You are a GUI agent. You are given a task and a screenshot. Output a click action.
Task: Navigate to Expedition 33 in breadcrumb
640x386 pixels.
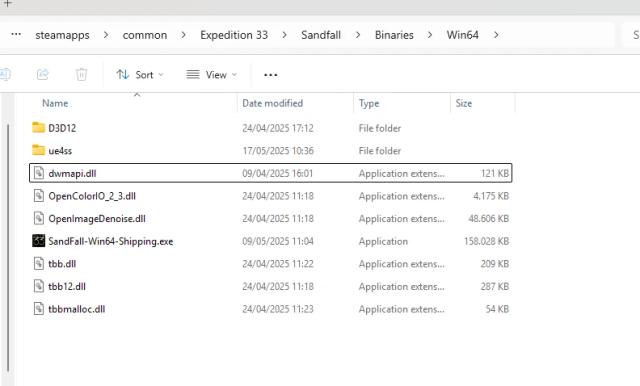(x=234, y=35)
